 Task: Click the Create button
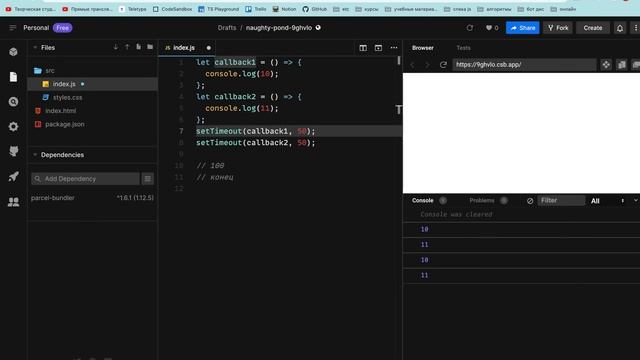click(593, 28)
